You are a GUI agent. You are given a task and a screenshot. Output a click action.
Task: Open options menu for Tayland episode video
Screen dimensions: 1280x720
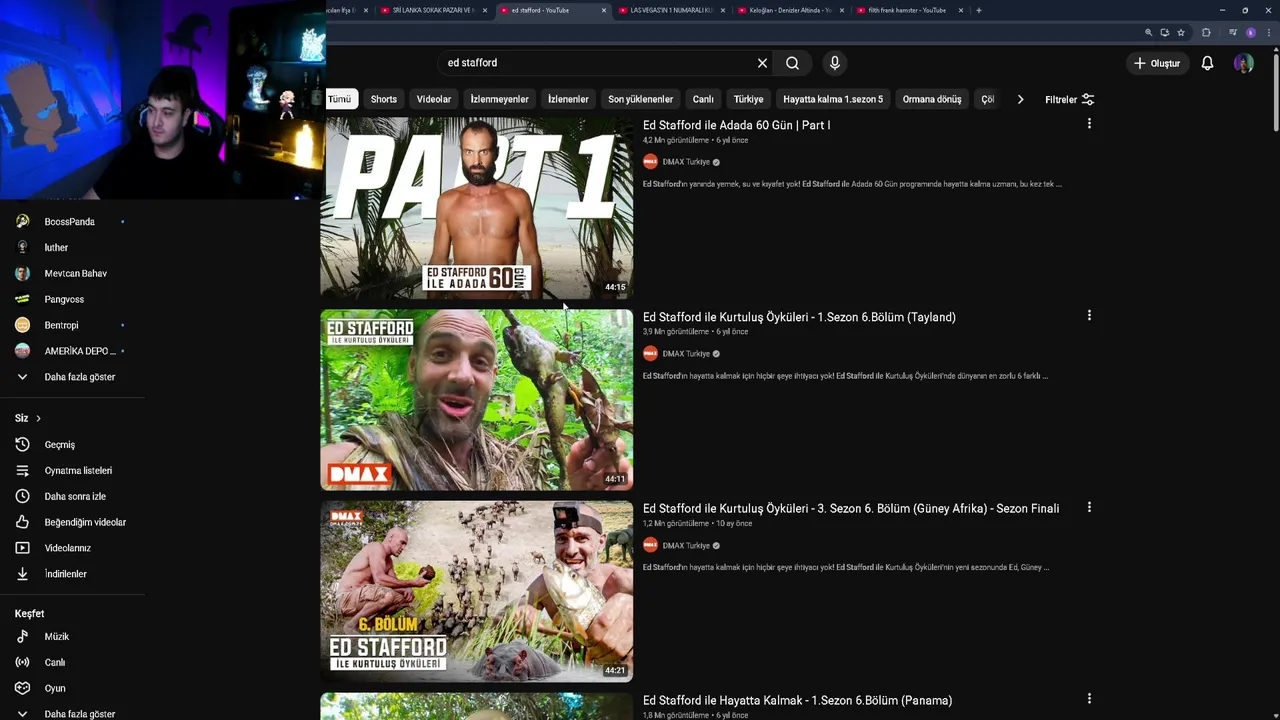1089,316
